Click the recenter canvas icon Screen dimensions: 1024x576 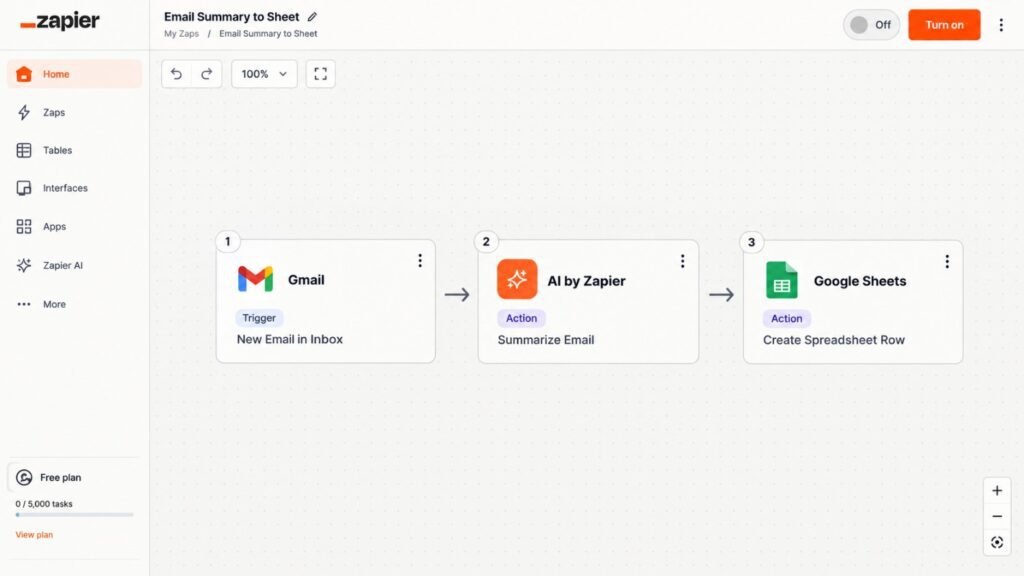997,542
